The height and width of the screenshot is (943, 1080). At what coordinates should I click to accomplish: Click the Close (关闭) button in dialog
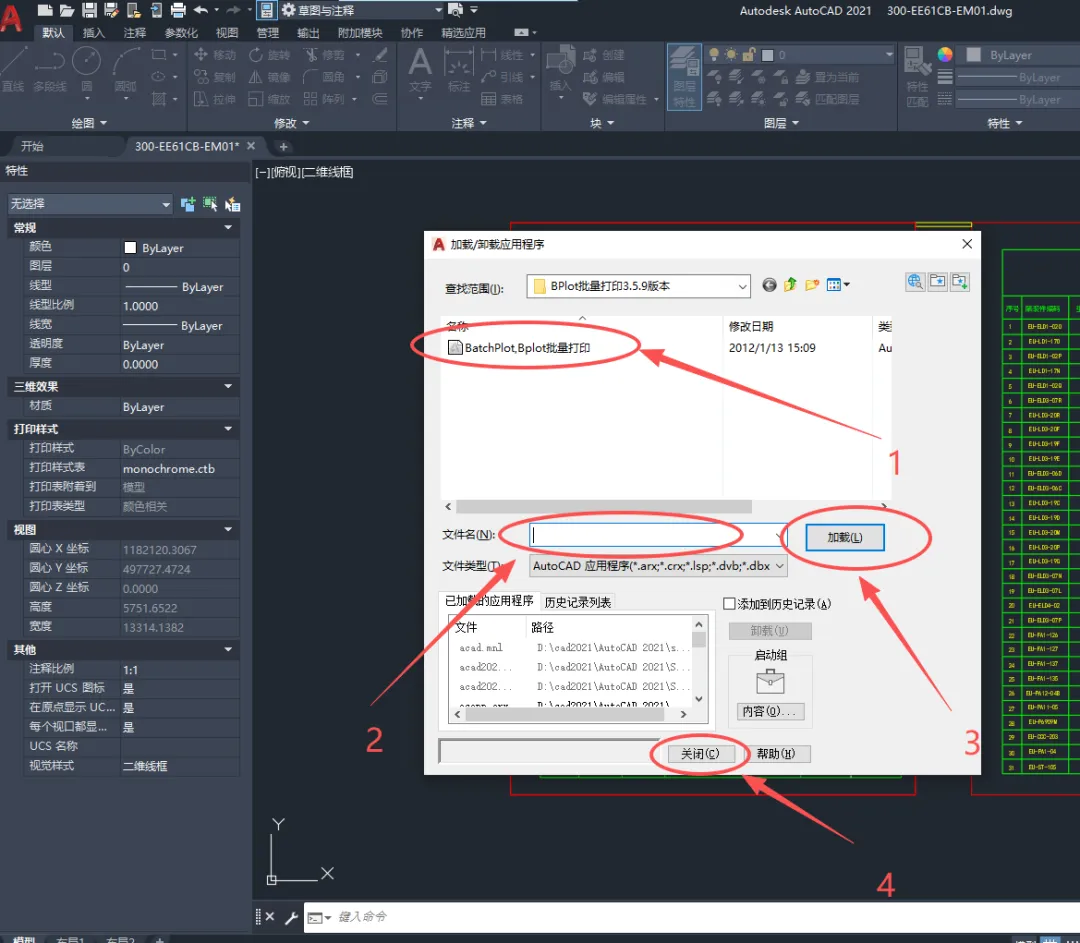700,754
